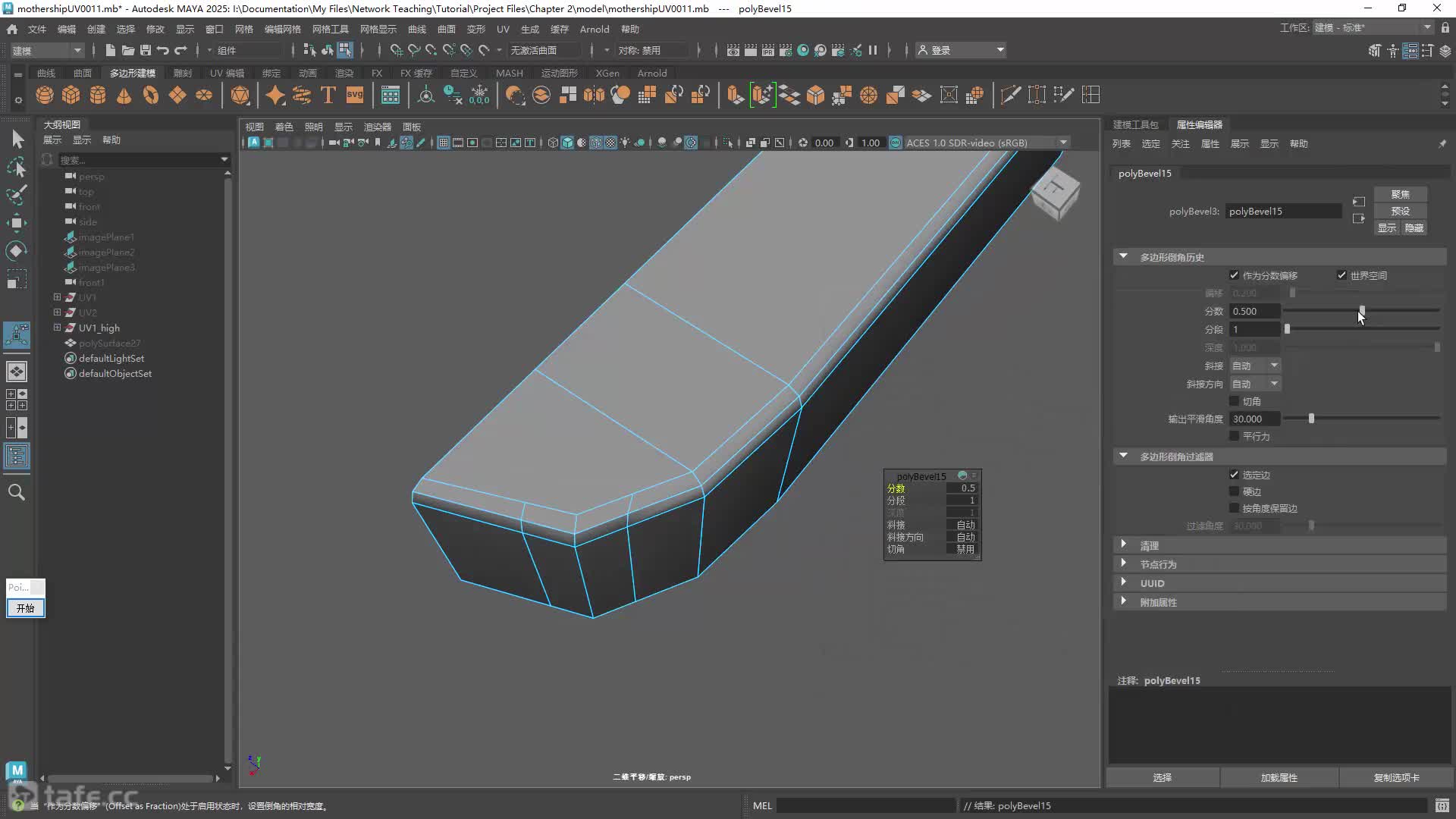
Task: Create a polygon plane from the shelf
Action: pos(177,95)
